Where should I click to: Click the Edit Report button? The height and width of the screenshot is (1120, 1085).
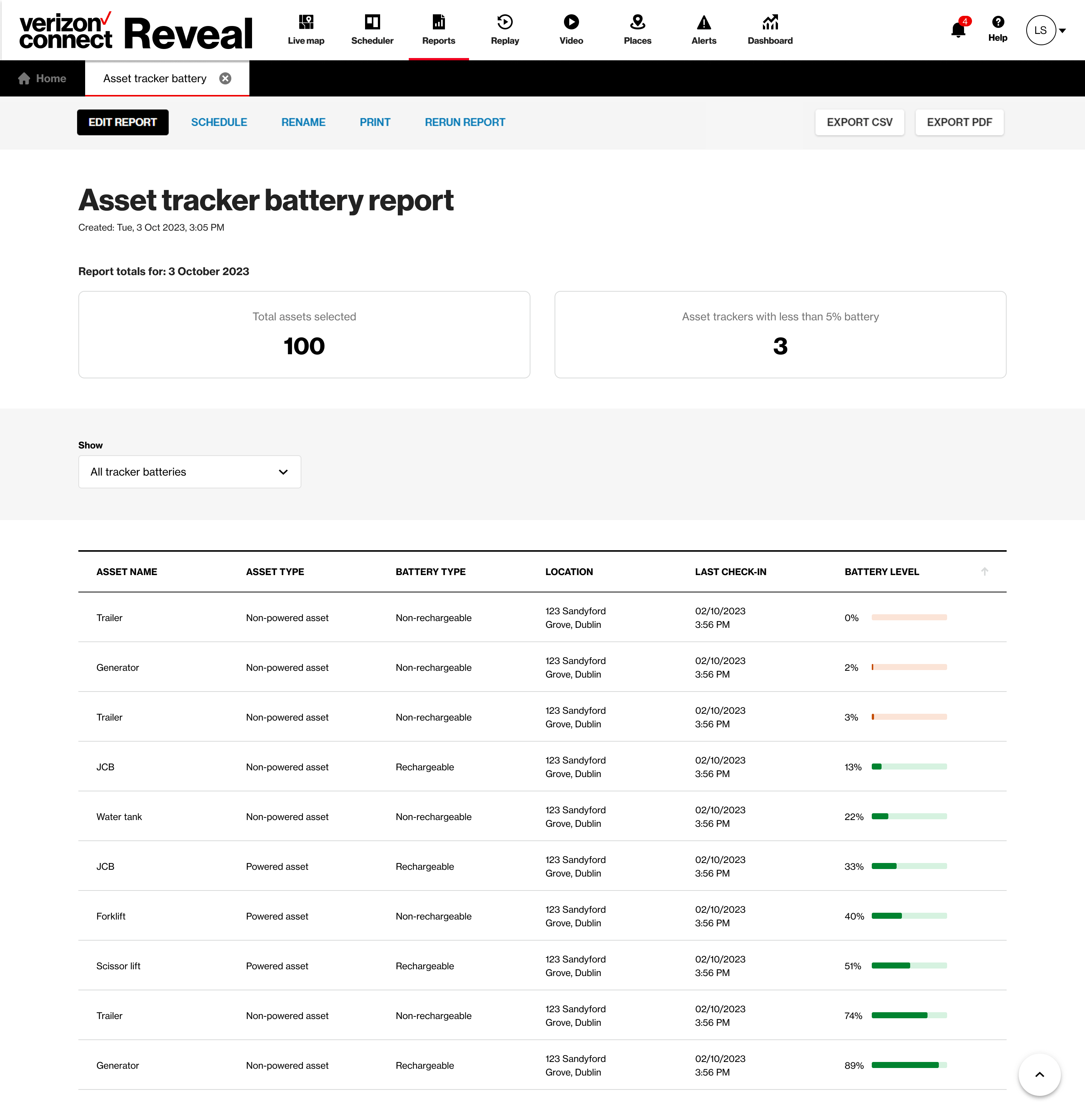click(122, 122)
